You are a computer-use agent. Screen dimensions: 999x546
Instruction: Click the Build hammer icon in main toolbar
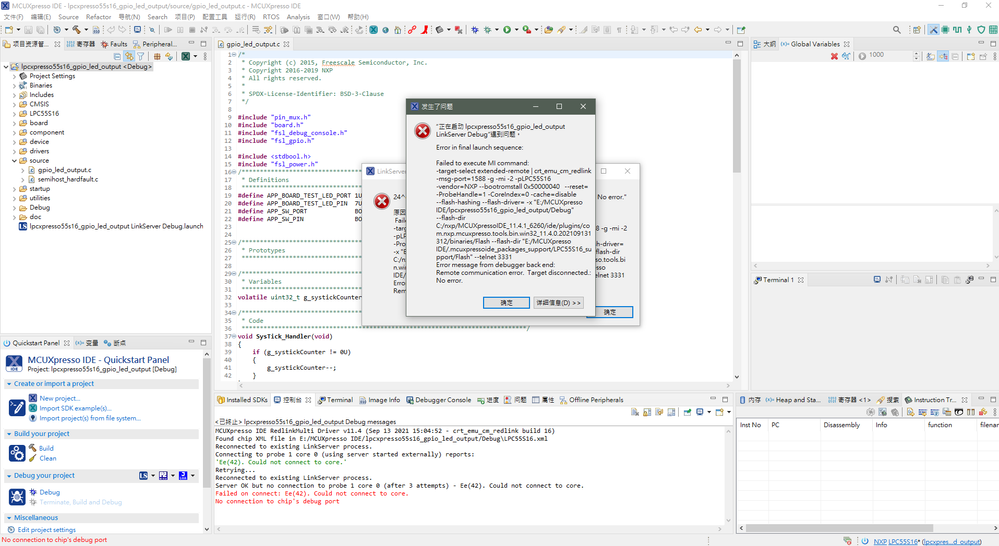click(x=76, y=30)
